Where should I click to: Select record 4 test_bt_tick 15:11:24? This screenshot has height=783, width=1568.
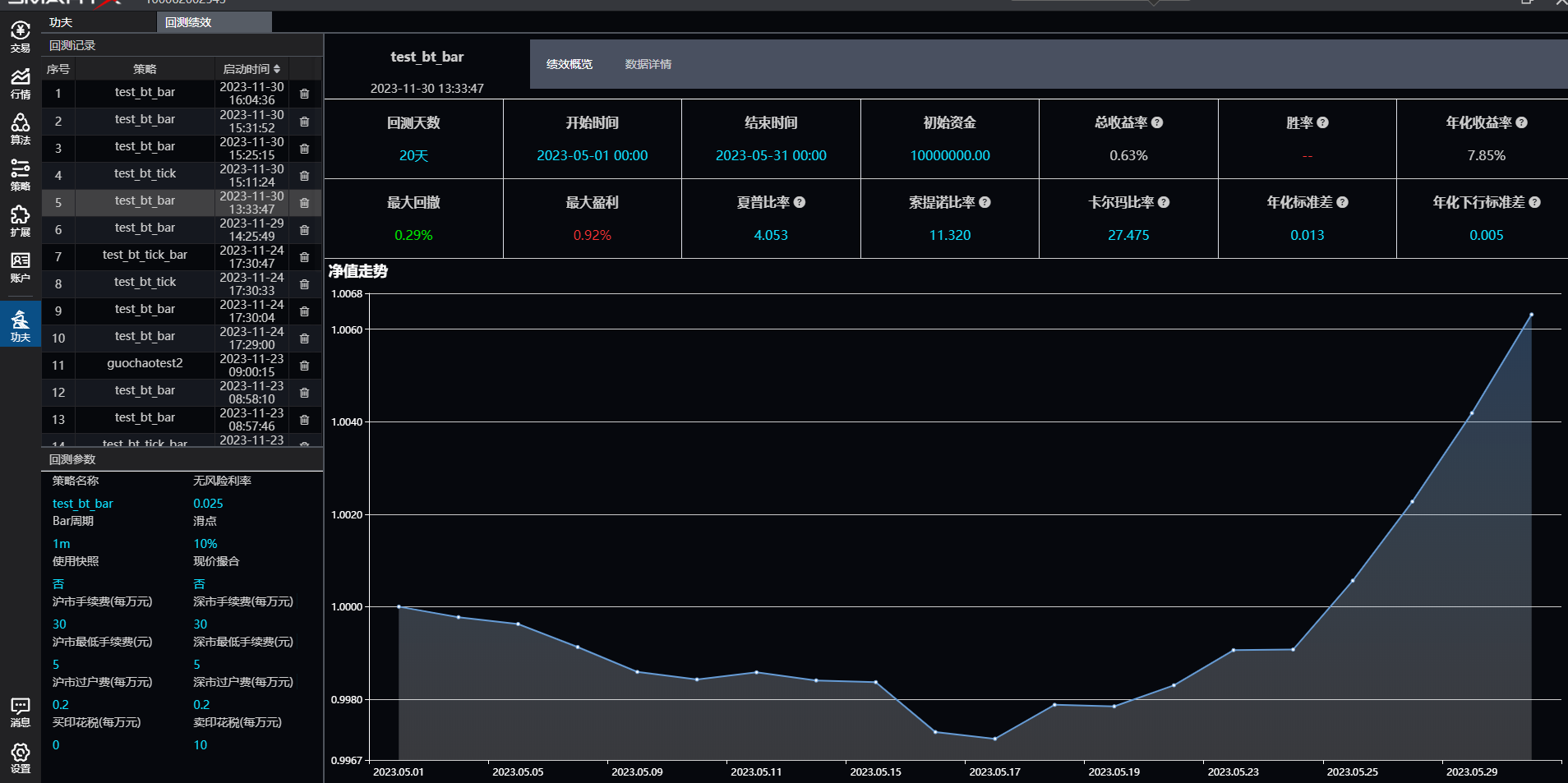pyautogui.click(x=182, y=176)
